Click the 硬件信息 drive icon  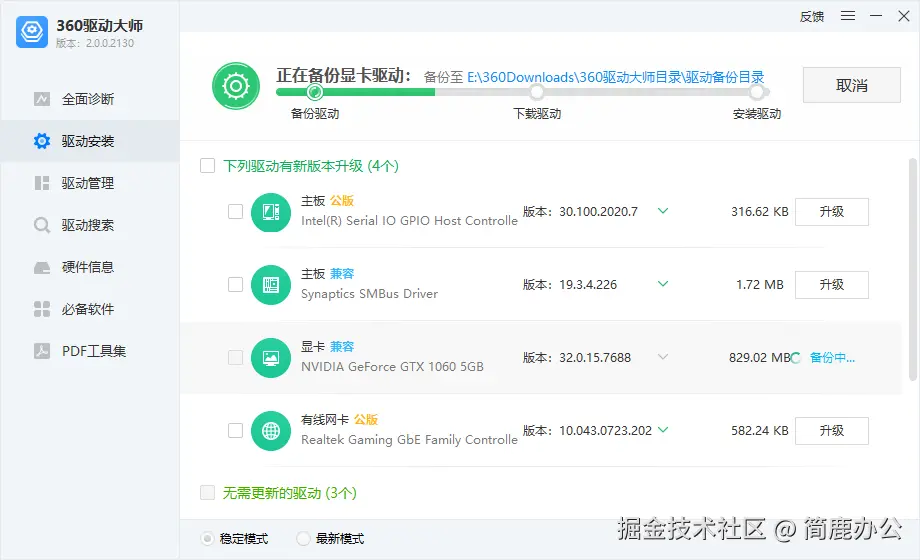pyautogui.click(x=42, y=268)
